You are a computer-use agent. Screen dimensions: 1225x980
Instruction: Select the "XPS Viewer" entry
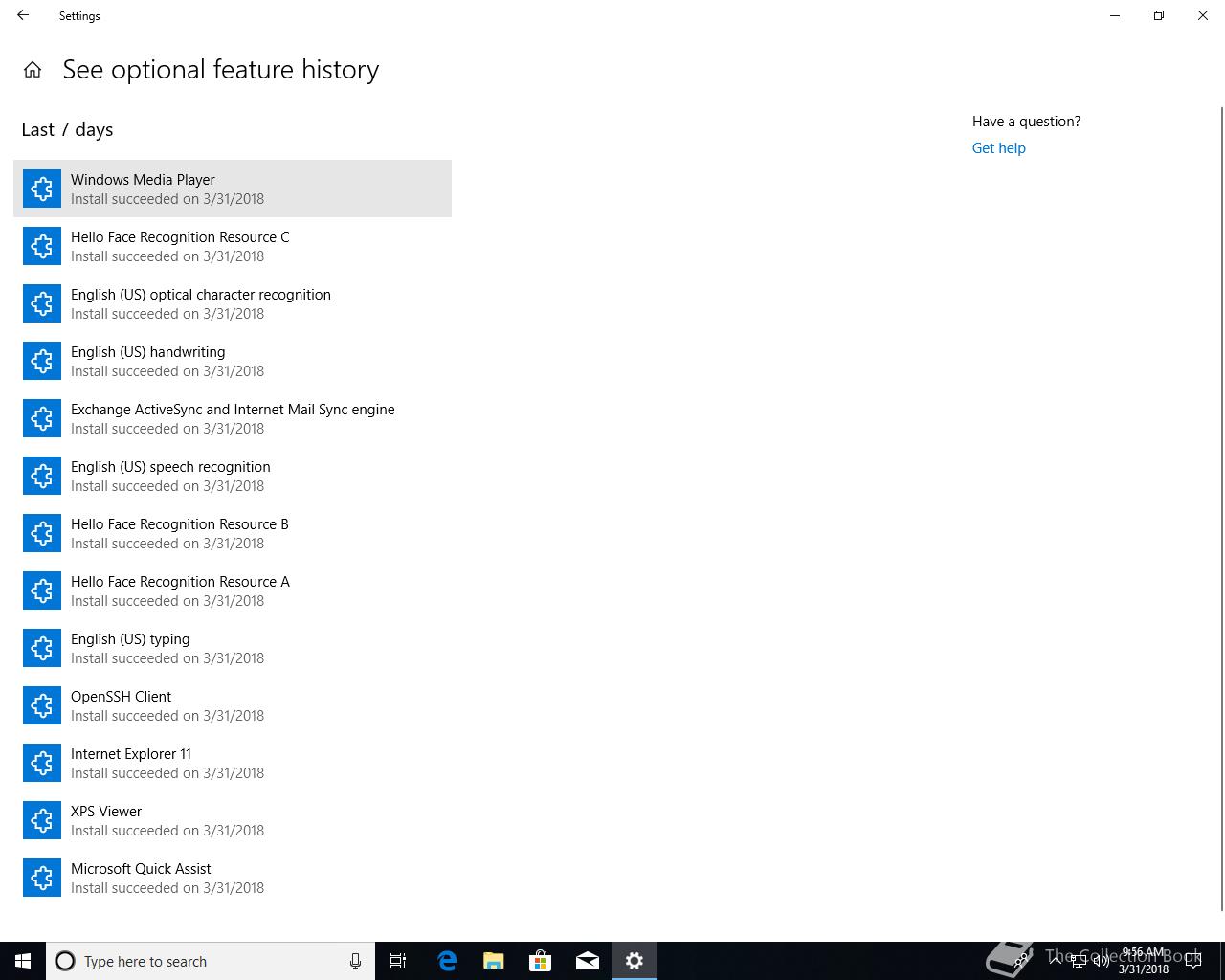[233, 820]
